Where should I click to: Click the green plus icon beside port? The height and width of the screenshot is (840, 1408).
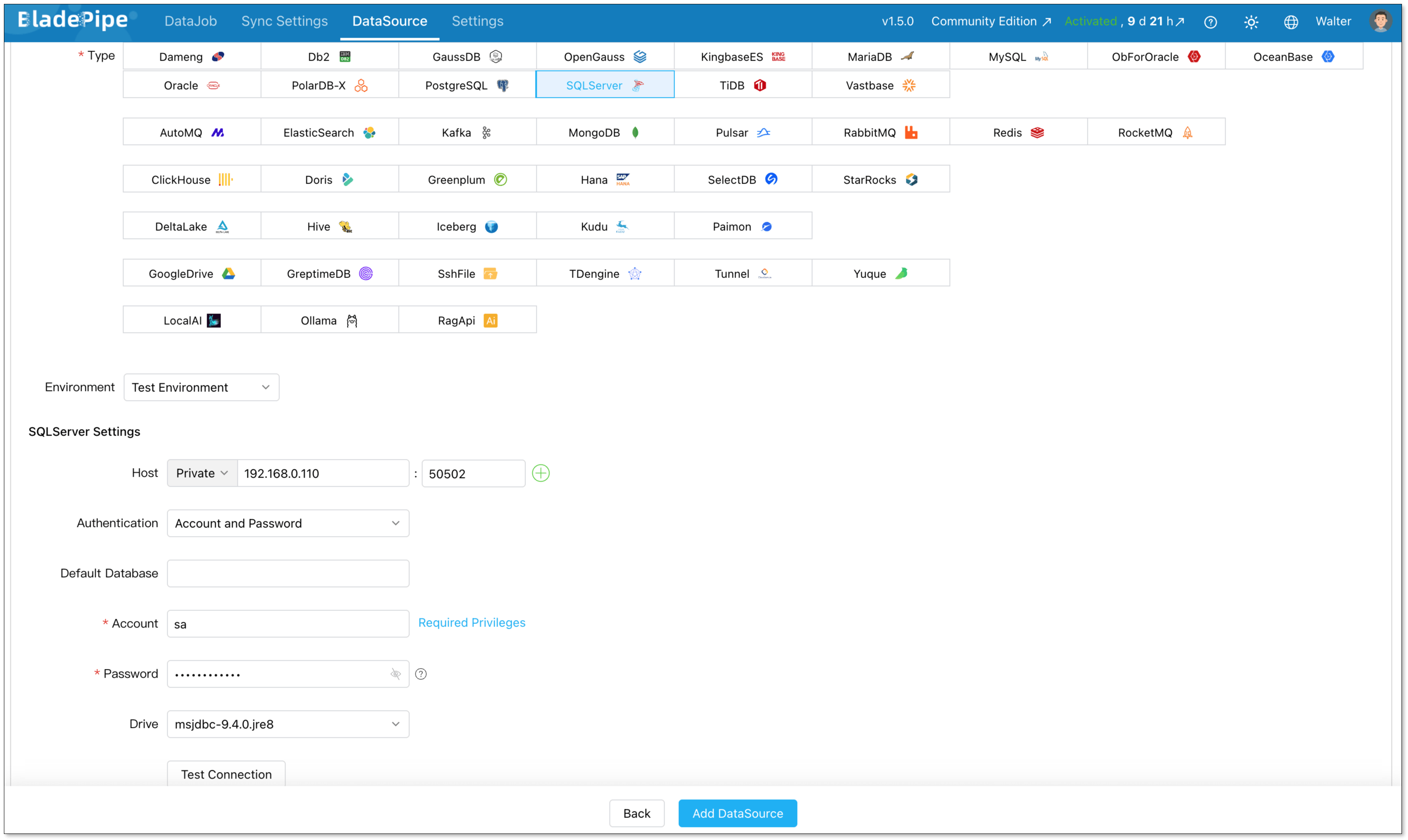coord(540,473)
